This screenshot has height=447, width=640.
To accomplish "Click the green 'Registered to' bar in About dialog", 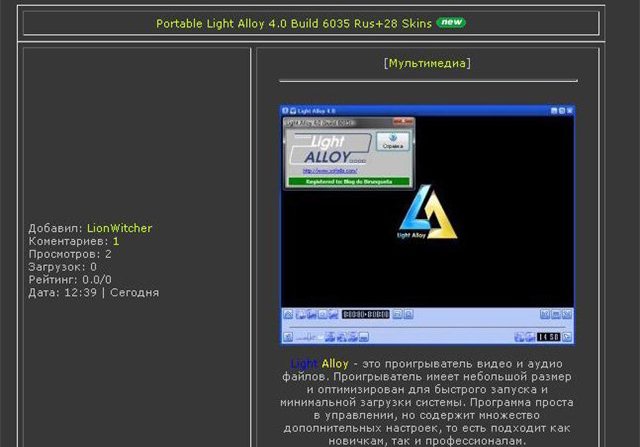I will pos(349,182).
